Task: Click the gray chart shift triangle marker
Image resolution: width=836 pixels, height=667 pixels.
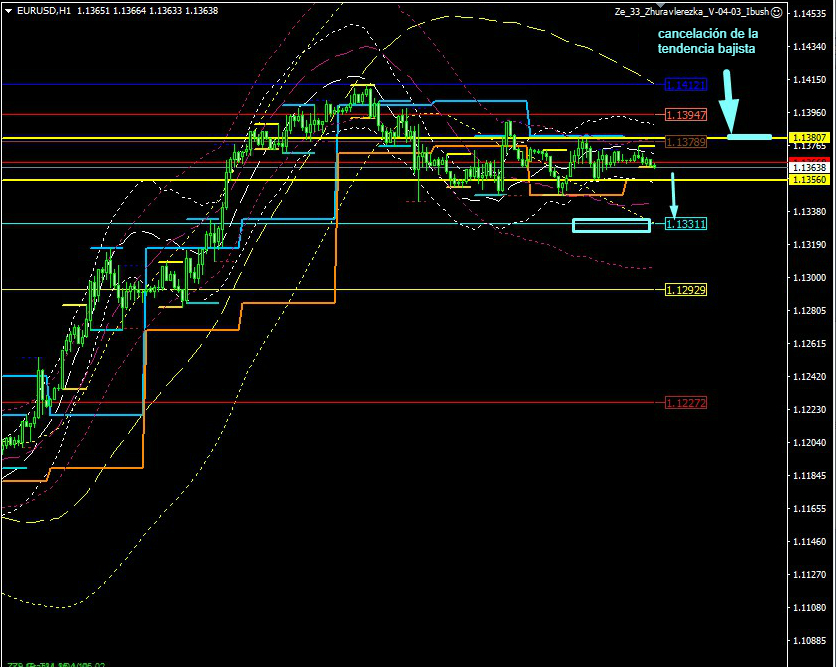Action: (661, 5)
